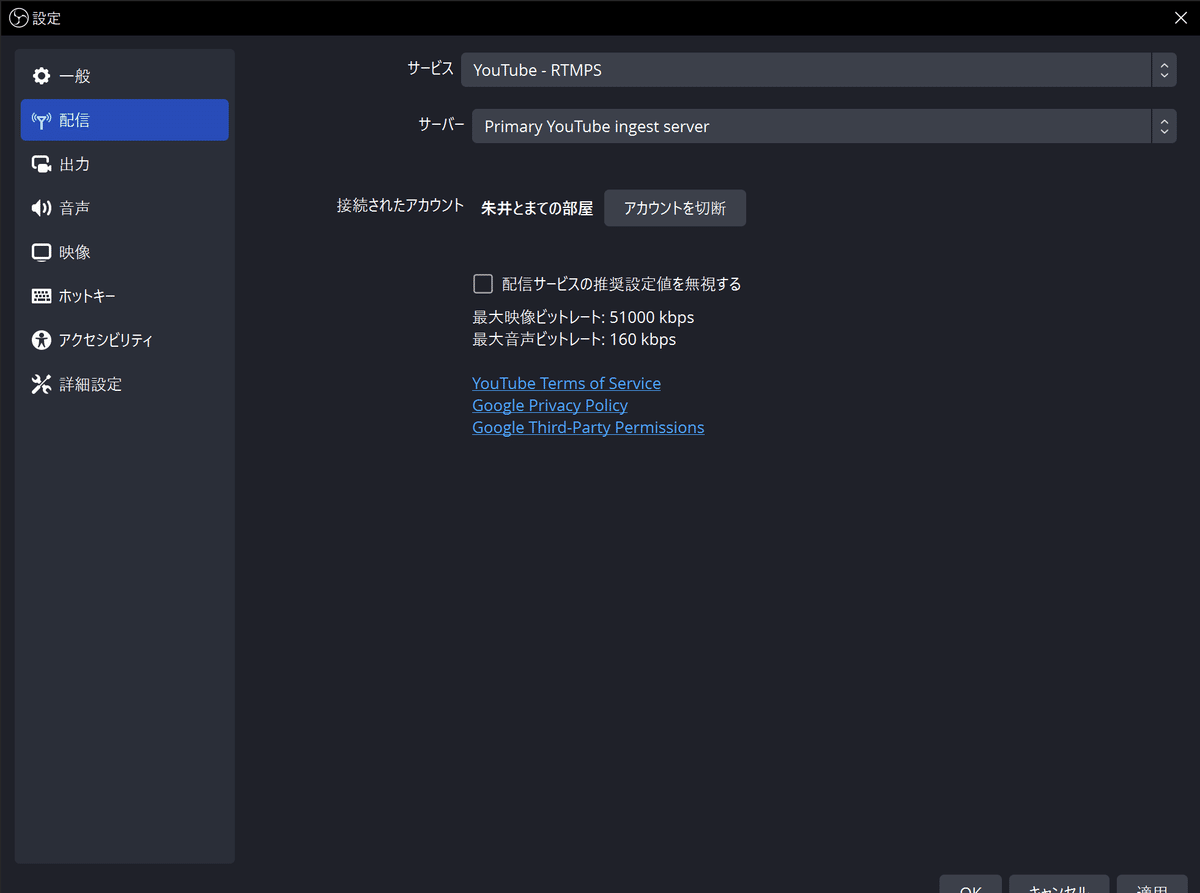This screenshot has width=1200, height=893.
Task: Click the サーバー label
Action: click(x=441, y=125)
